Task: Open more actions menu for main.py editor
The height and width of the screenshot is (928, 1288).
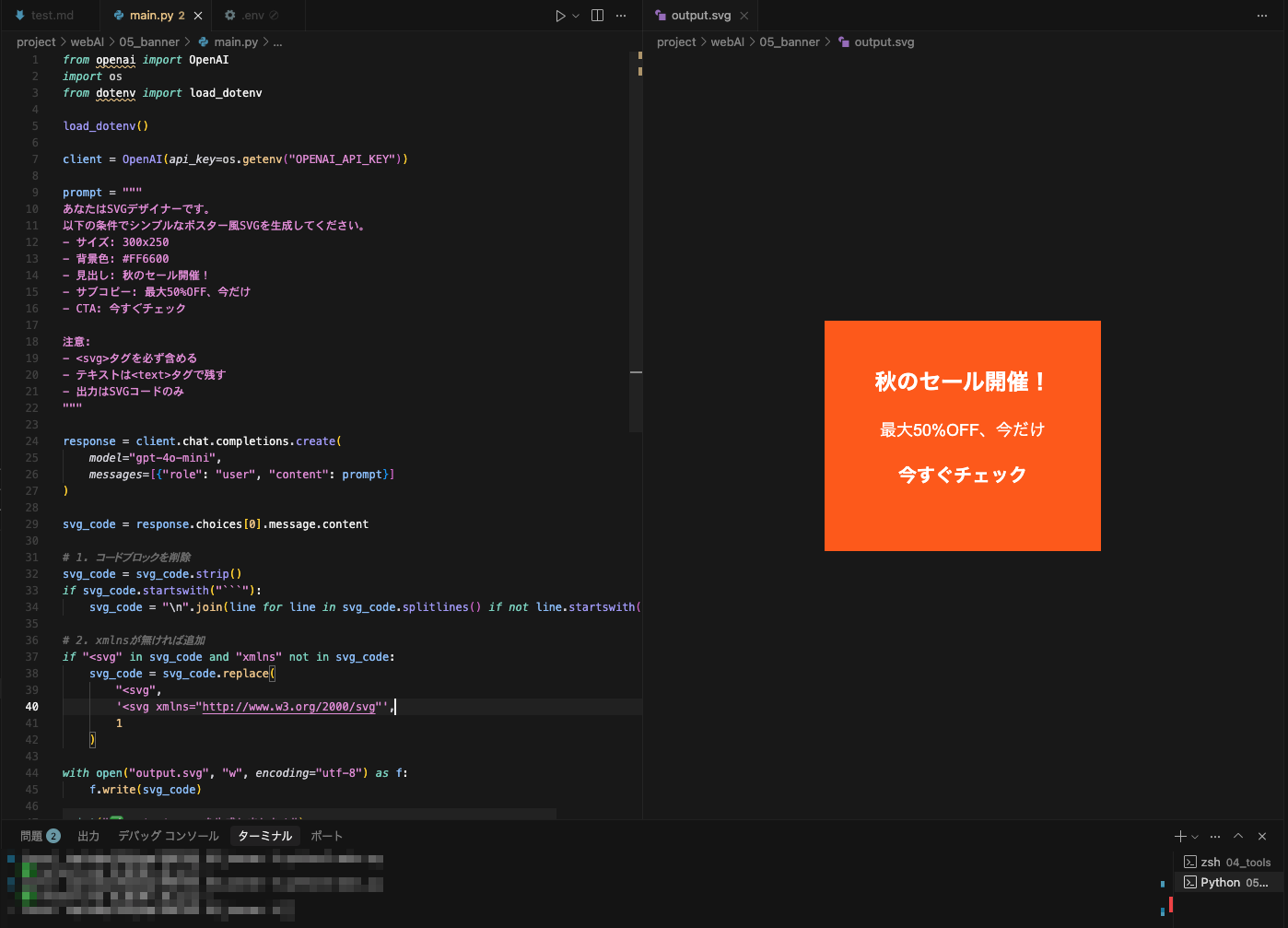Action: coord(621,16)
